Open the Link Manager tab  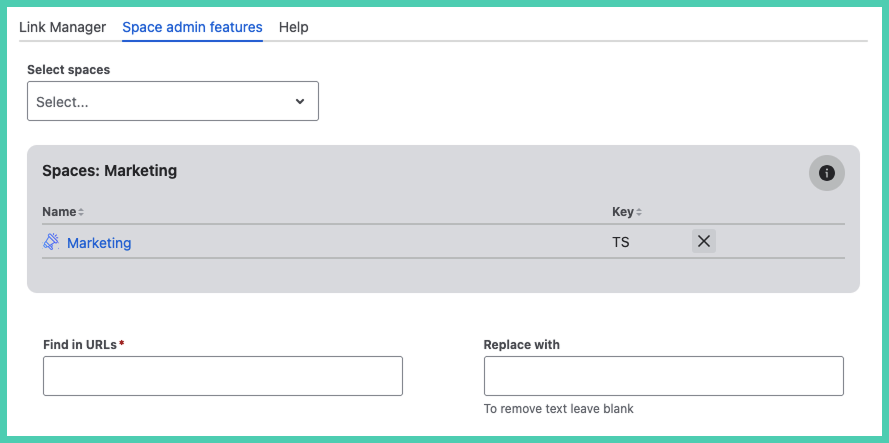coord(62,27)
